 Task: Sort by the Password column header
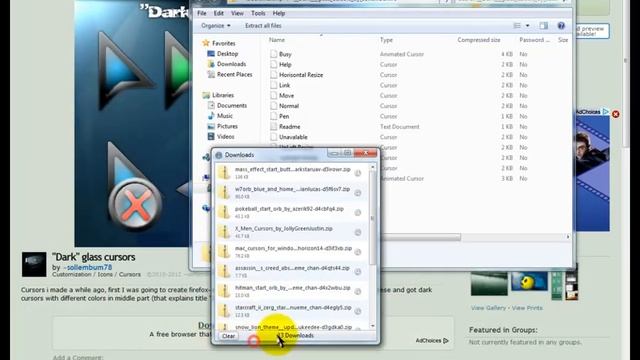click(534, 40)
